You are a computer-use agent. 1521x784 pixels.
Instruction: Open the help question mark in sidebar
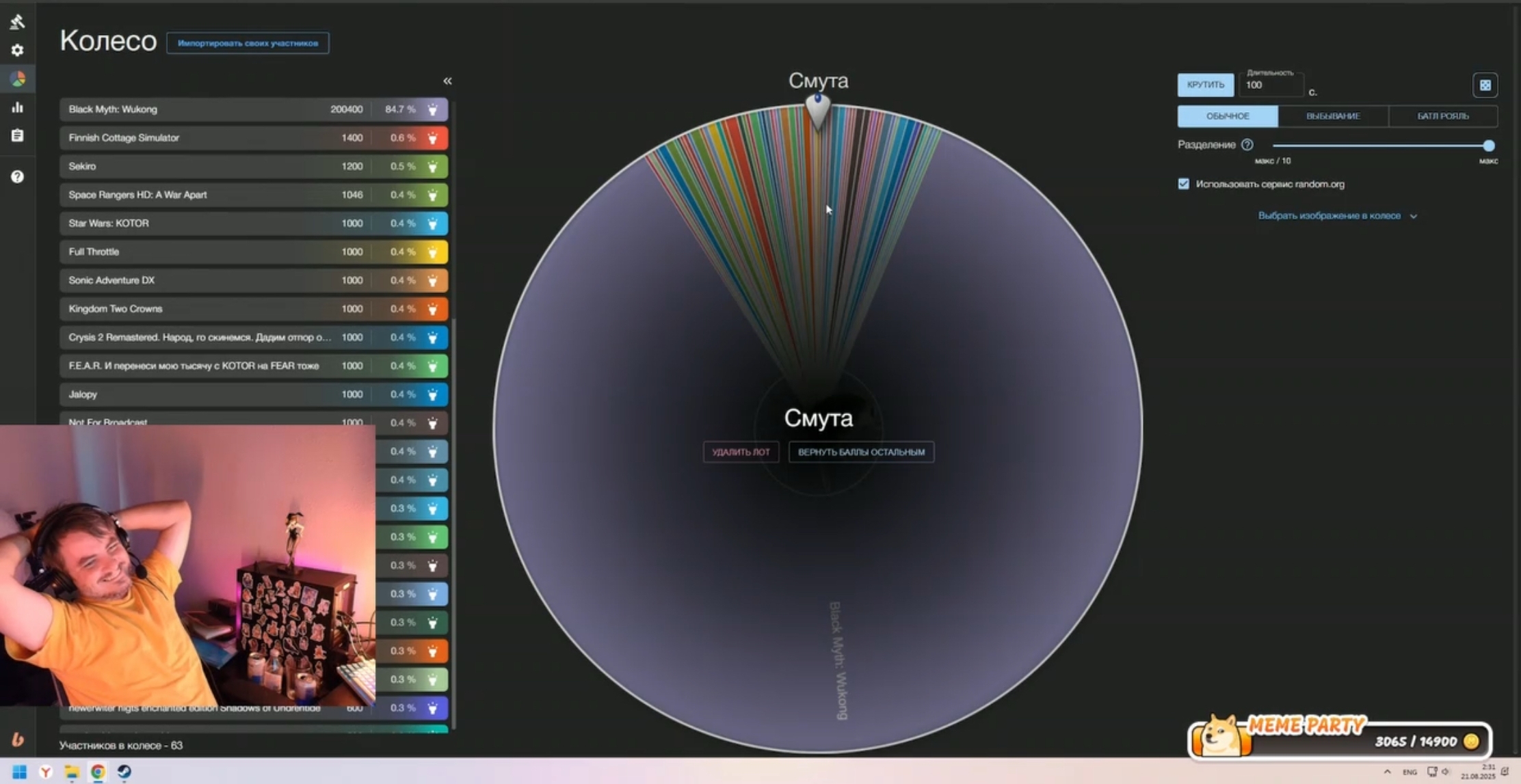click(x=17, y=177)
